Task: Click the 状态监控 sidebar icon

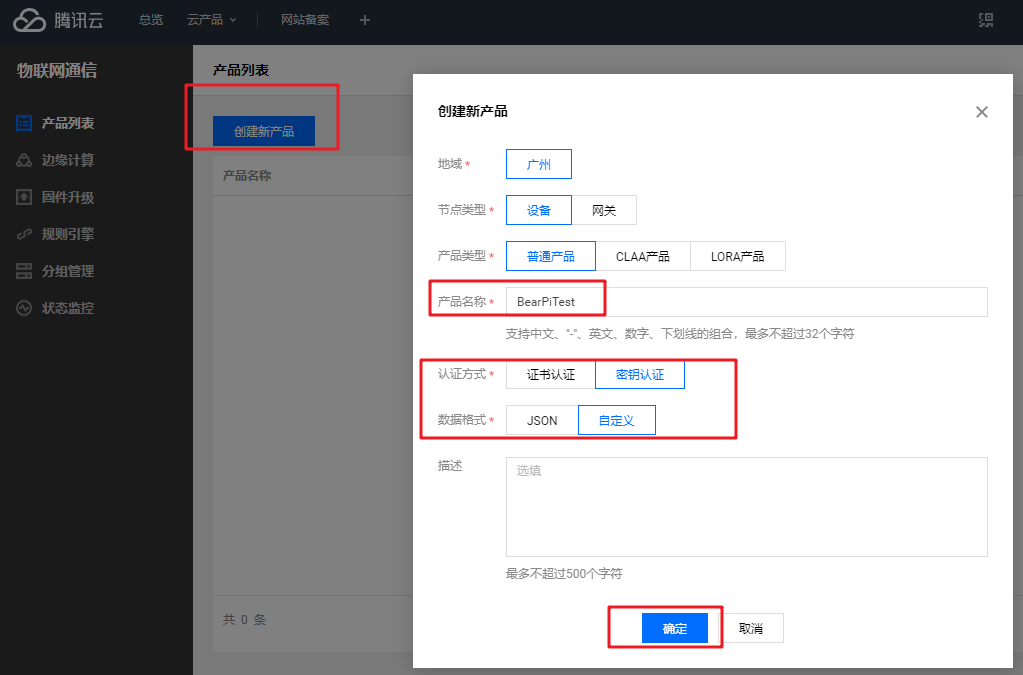Action: [24, 308]
